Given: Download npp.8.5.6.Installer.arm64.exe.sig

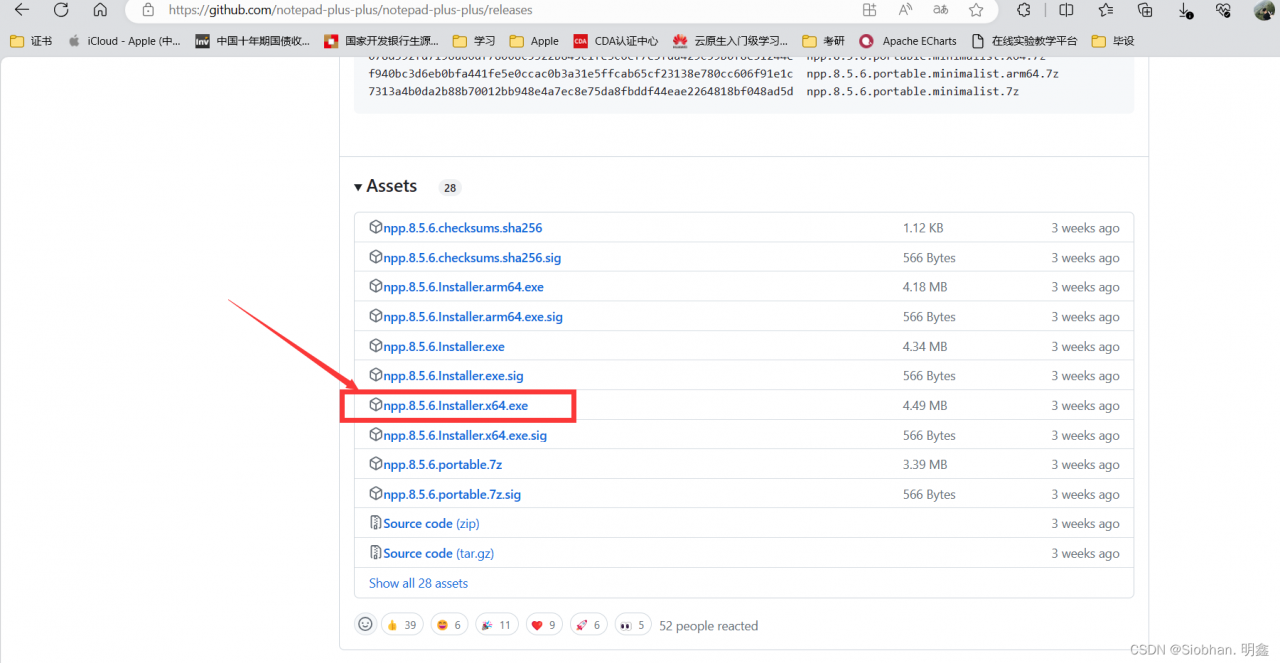Looking at the screenshot, I should [473, 317].
